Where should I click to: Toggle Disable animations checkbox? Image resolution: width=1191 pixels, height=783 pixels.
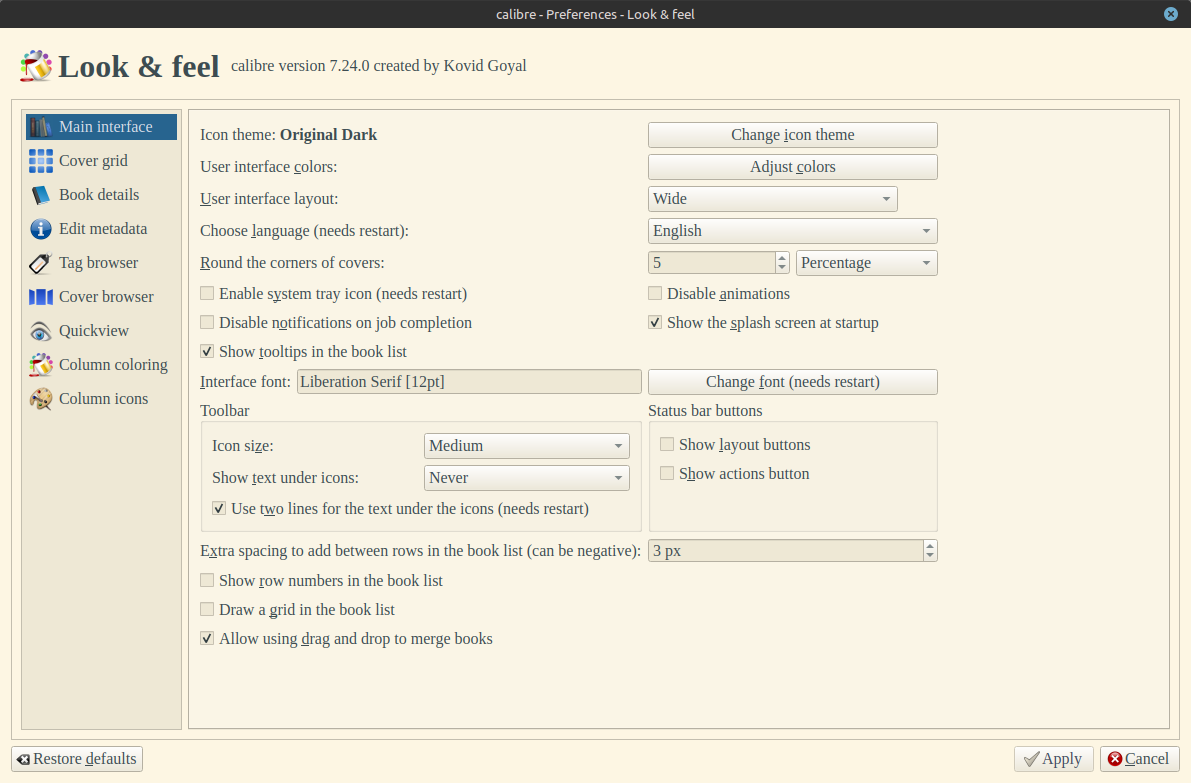tap(655, 293)
